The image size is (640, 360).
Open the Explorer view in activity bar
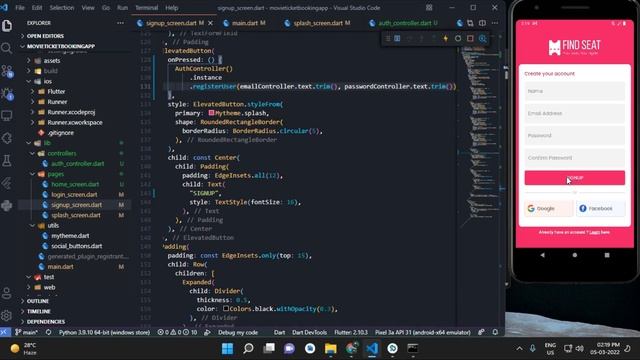pyautogui.click(x=7, y=26)
